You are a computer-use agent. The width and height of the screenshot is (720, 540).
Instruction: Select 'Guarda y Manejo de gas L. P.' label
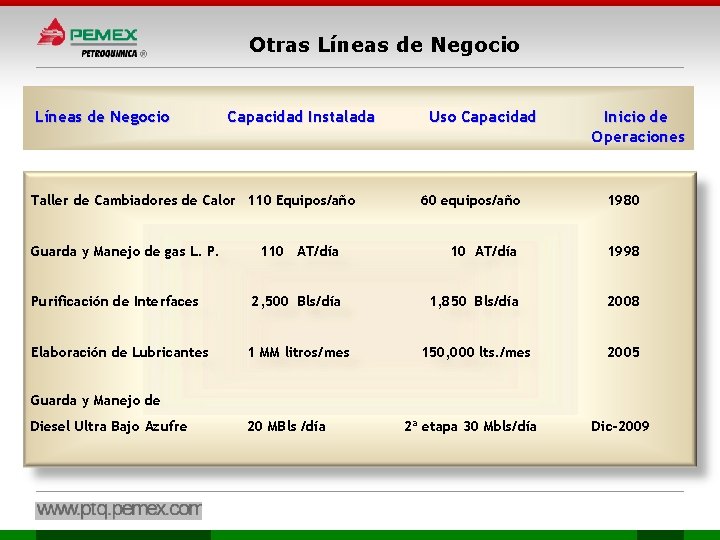pyautogui.click(x=124, y=252)
